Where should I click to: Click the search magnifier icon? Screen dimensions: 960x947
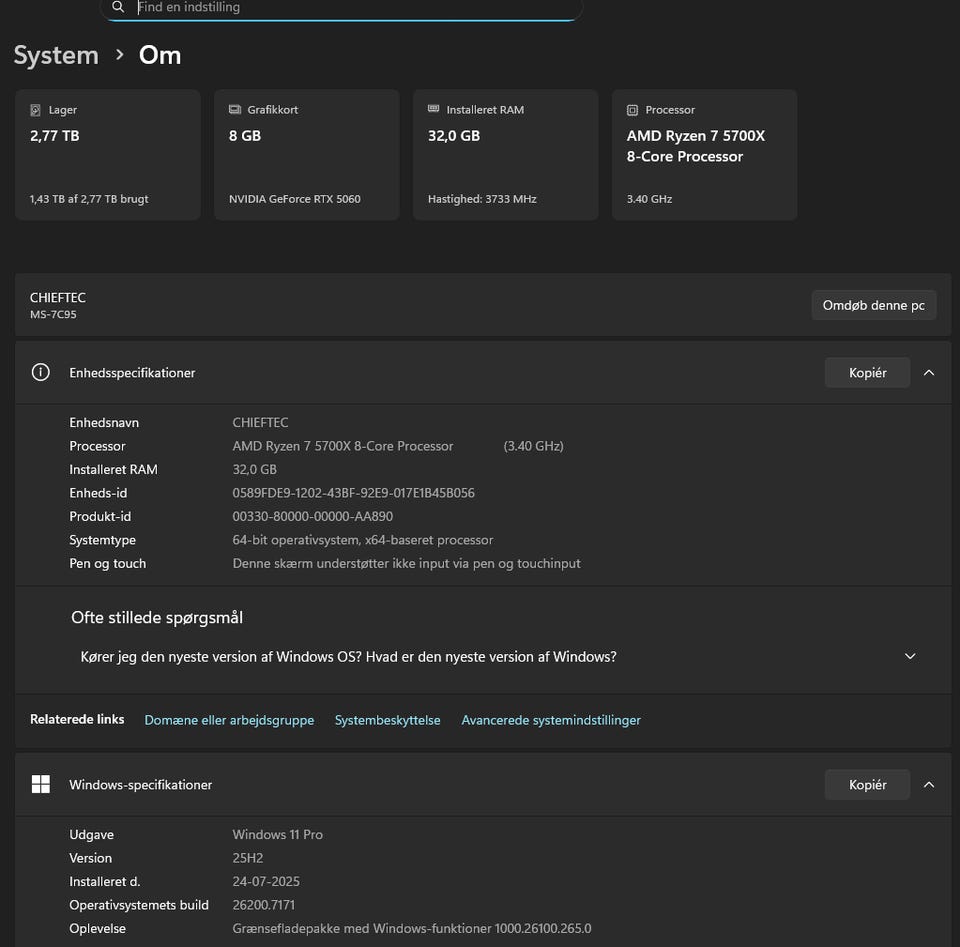pyautogui.click(x=118, y=7)
